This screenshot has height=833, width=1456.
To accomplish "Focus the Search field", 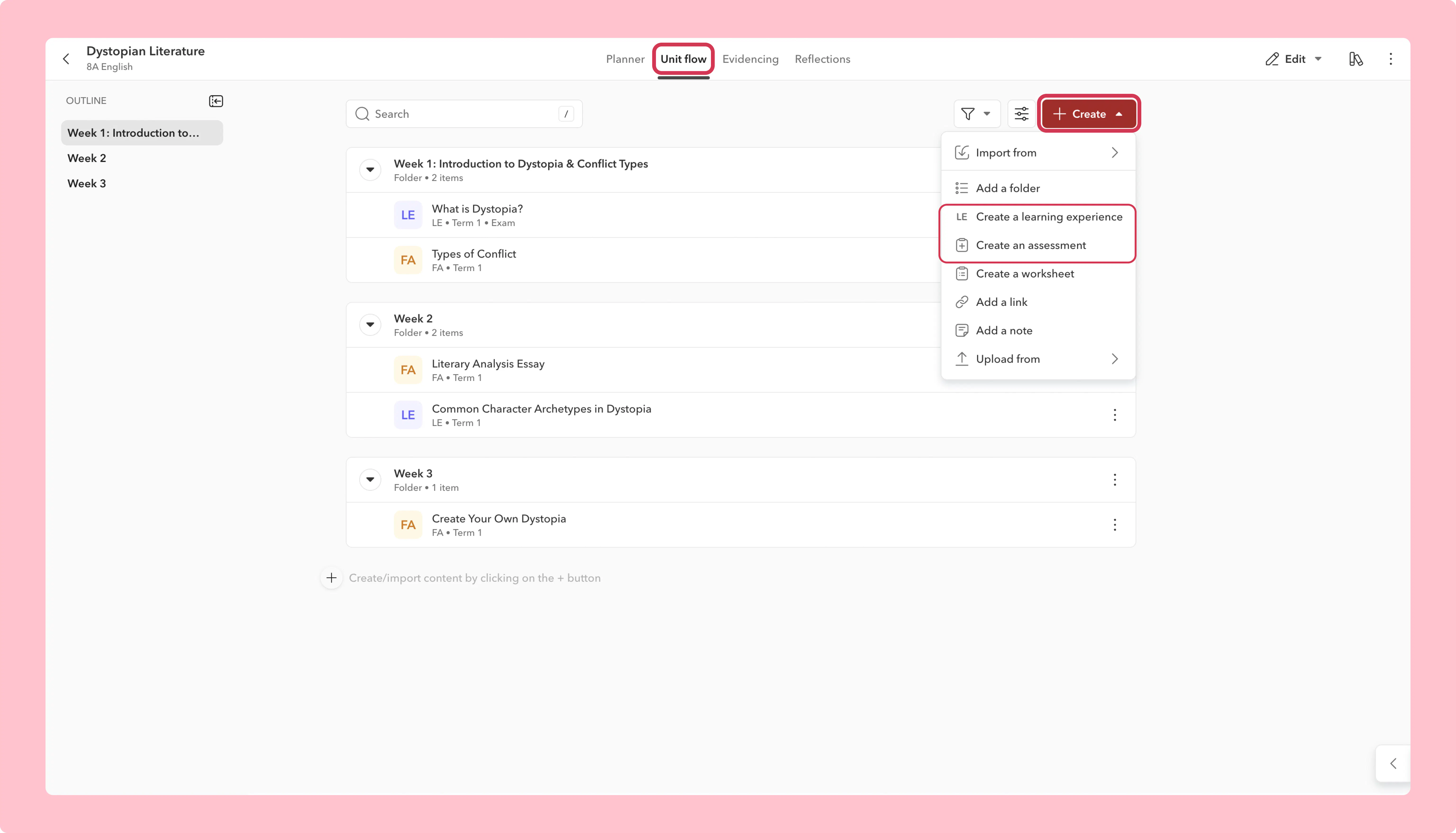I will [x=464, y=114].
